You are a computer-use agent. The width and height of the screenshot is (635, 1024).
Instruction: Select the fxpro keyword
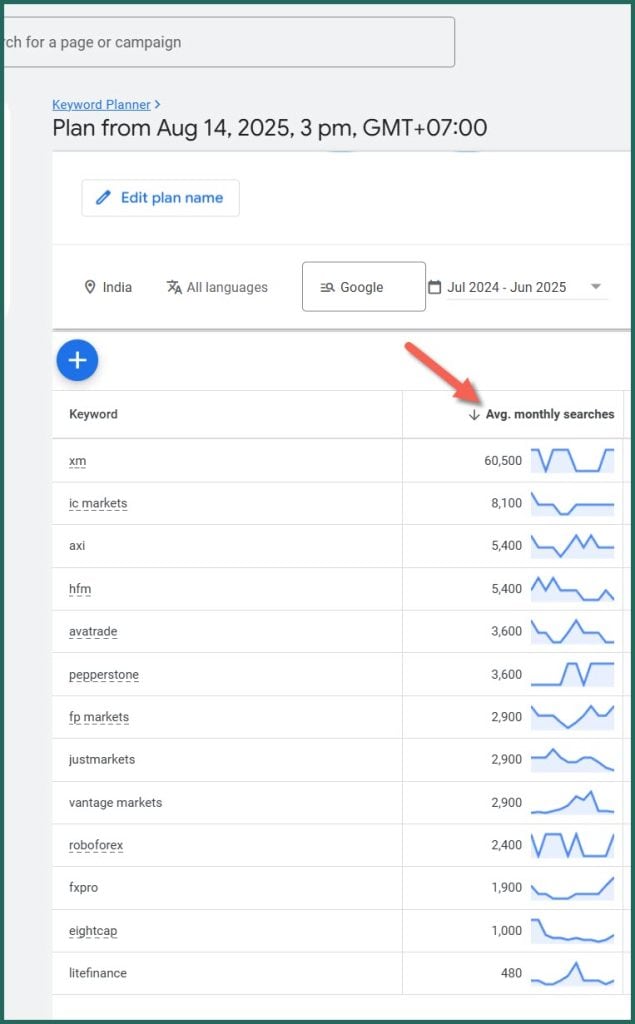pos(83,888)
